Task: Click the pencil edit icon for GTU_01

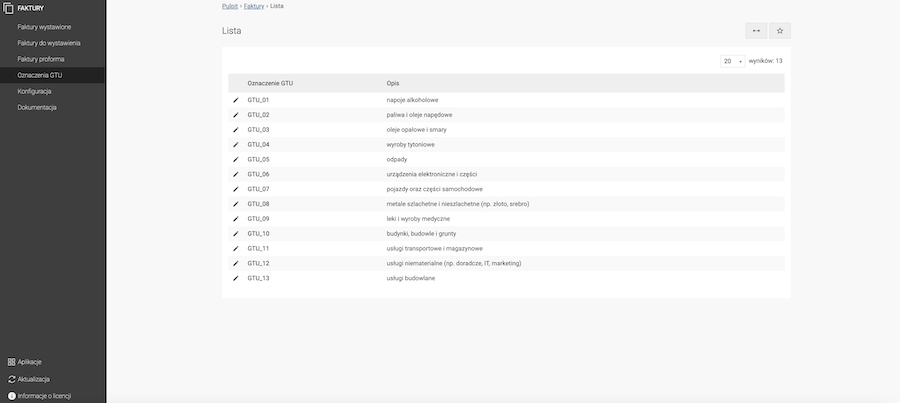Action: [237, 100]
